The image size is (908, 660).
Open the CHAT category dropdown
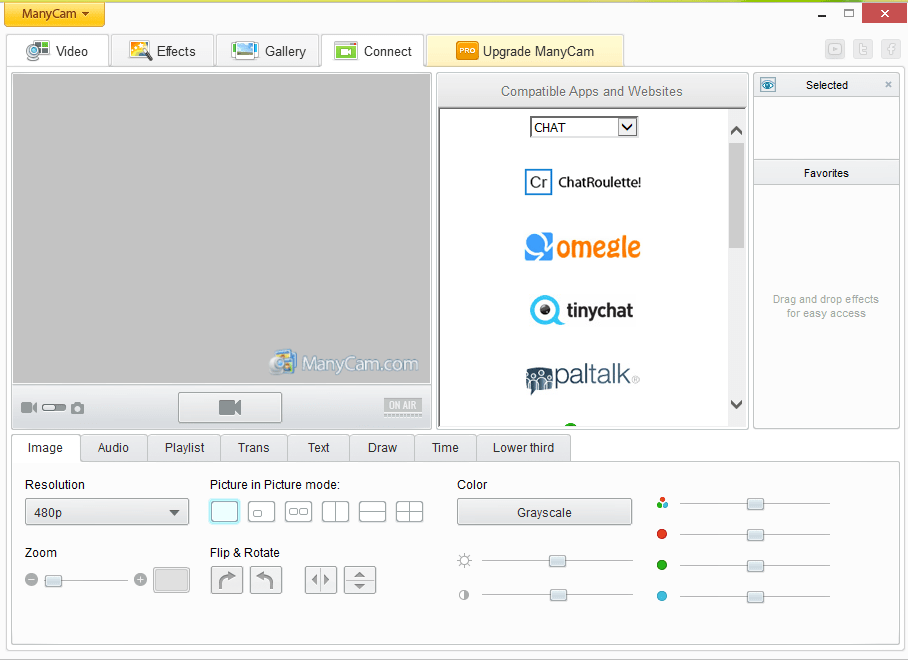click(x=584, y=127)
